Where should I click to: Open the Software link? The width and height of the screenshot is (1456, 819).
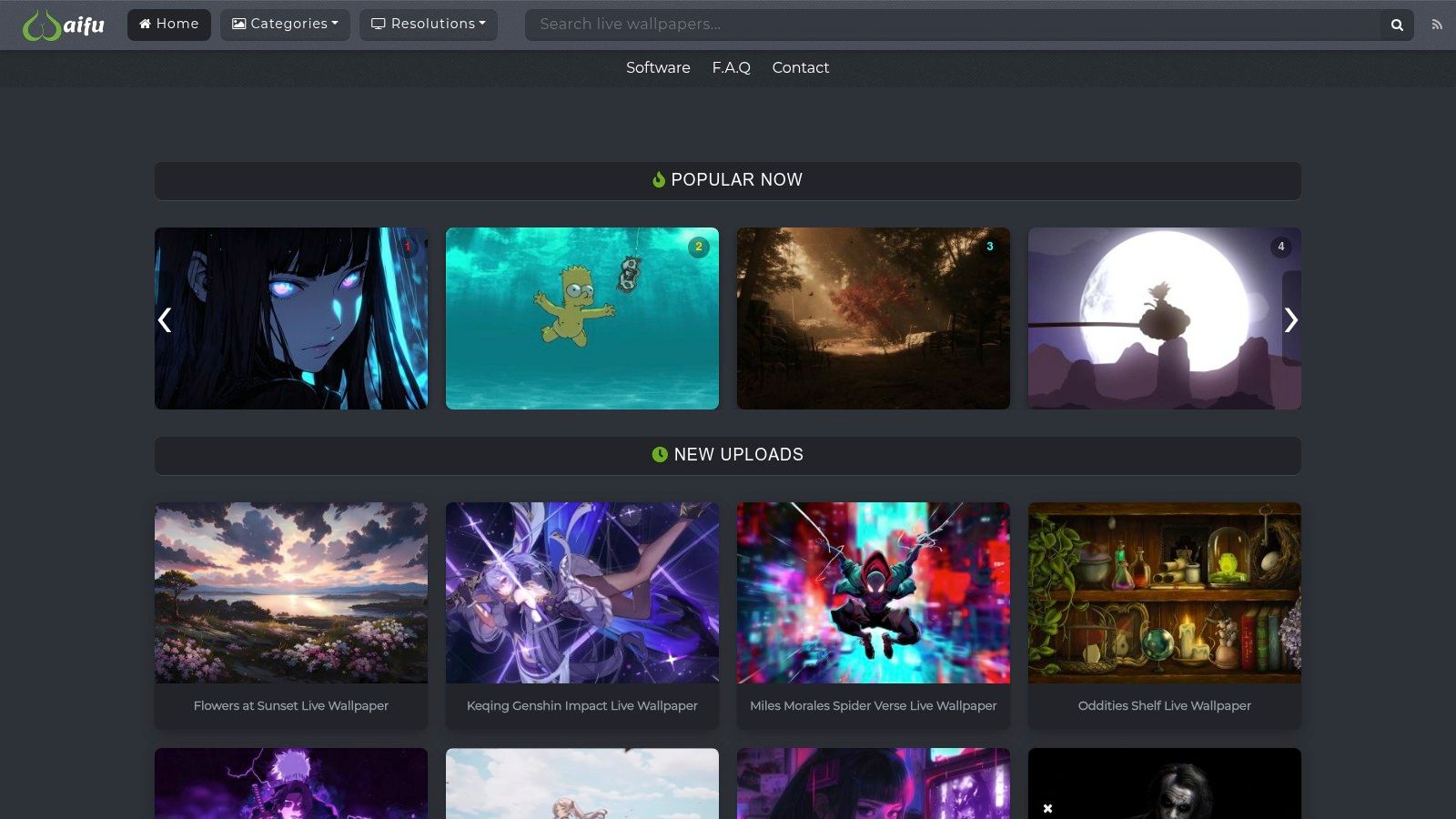point(658,67)
